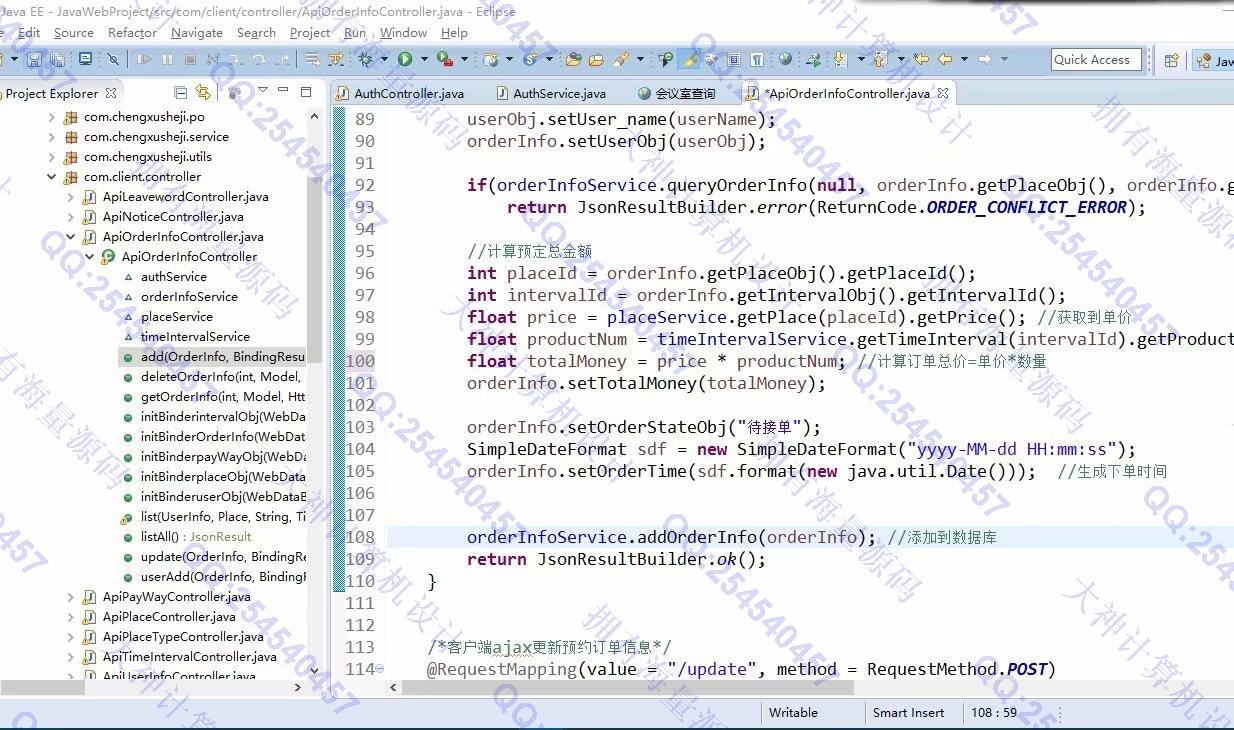Toggle Link with Editor in Project Explorer
The width and height of the screenshot is (1234, 730).
[x=203, y=93]
